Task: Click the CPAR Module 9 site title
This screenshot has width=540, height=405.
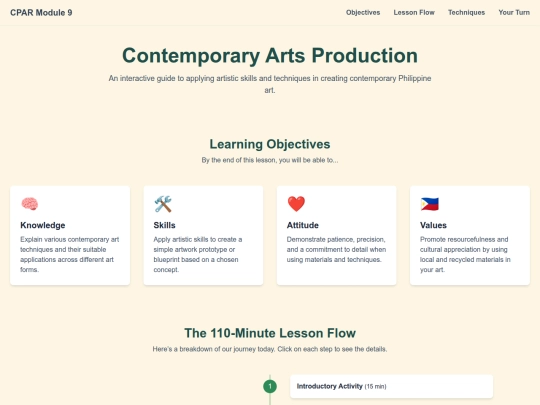Action: [41, 13]
